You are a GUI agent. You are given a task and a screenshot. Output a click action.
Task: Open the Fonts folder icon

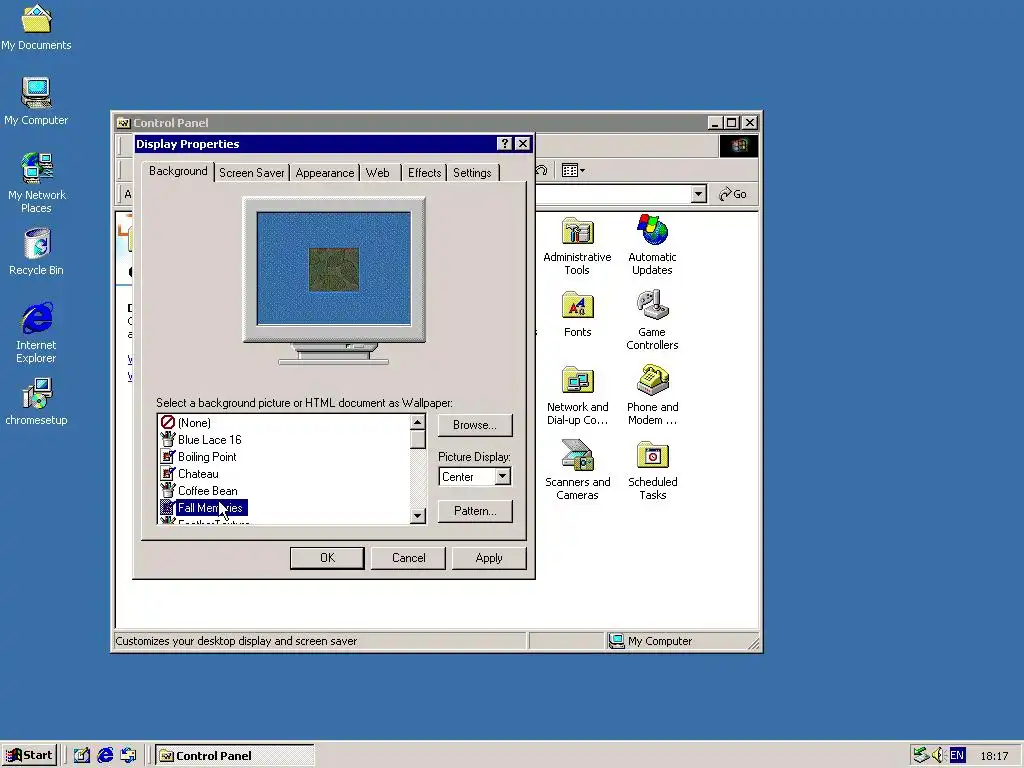[577, 315]
